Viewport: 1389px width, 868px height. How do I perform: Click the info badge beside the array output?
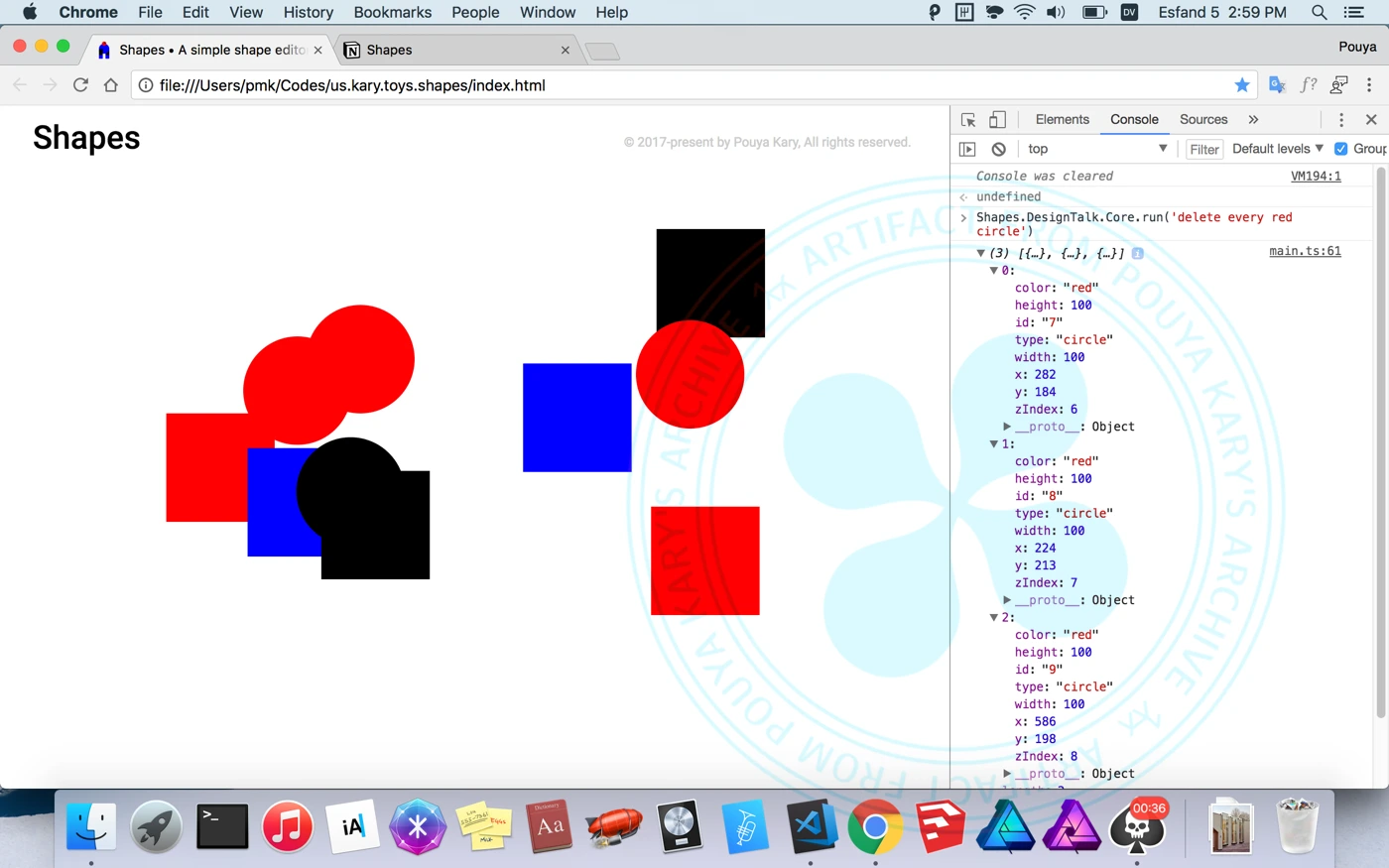[1138, 254]
